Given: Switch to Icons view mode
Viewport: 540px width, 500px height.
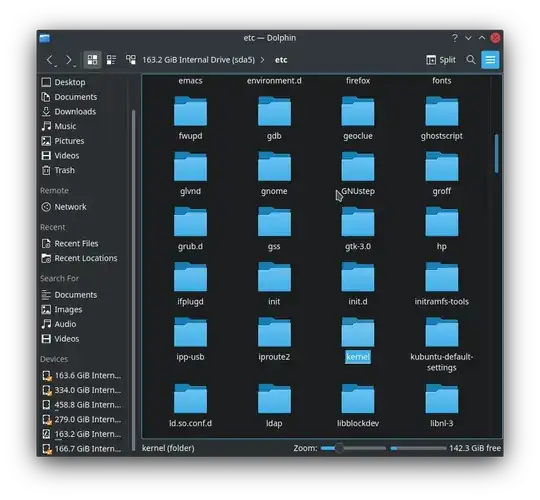Looking at the screenshot, I should [92, 60].
